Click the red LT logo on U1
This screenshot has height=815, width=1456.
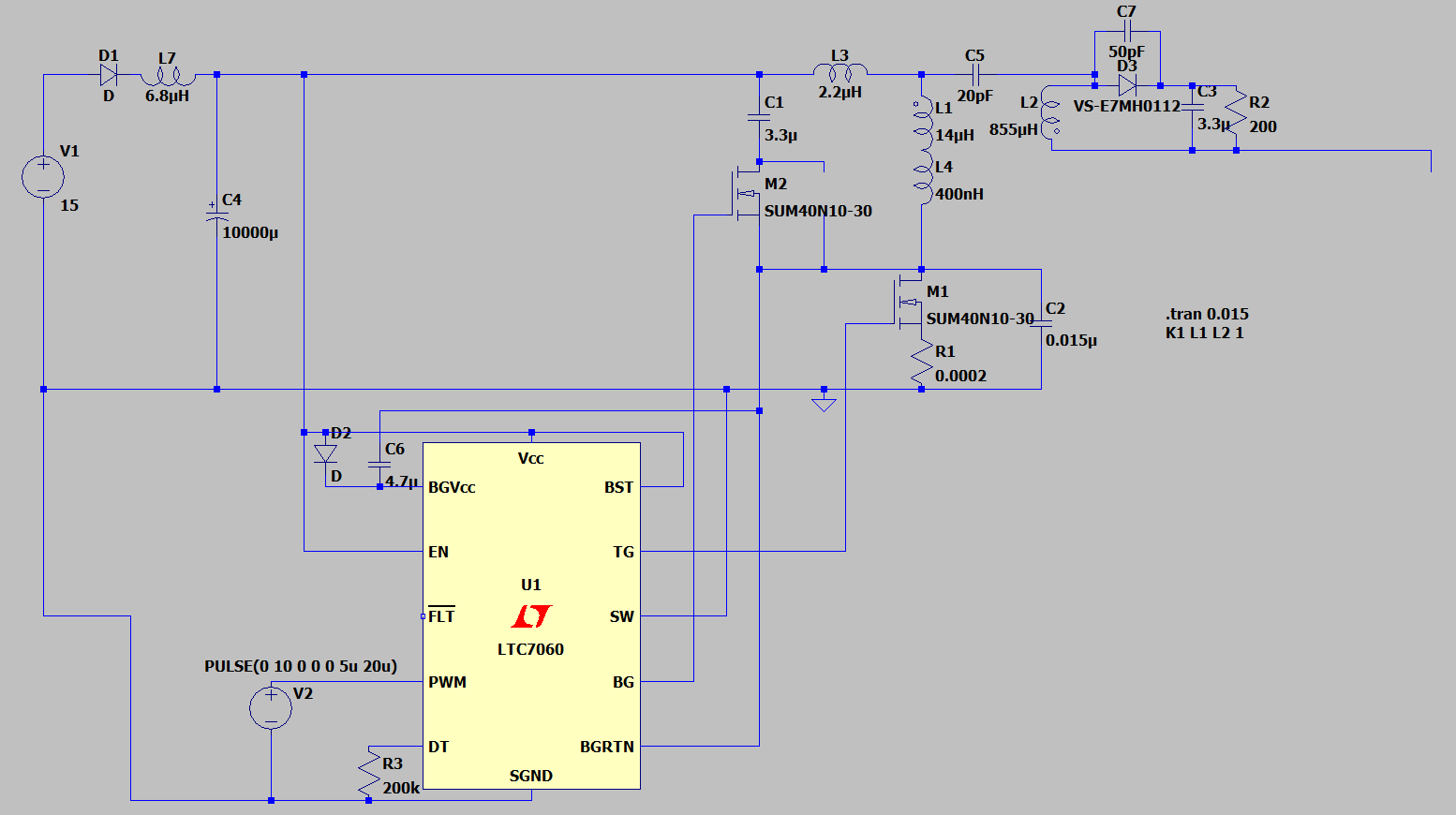531,615
